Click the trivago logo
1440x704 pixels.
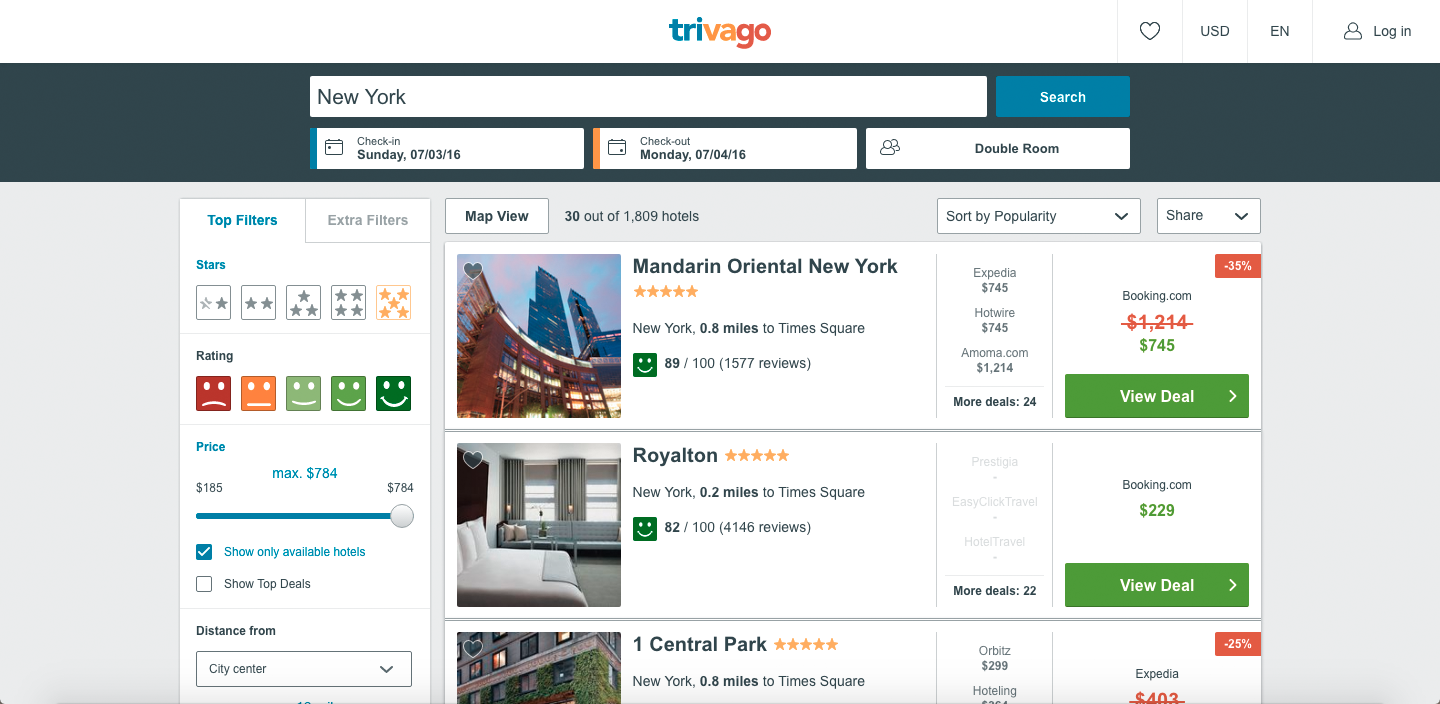720,31
